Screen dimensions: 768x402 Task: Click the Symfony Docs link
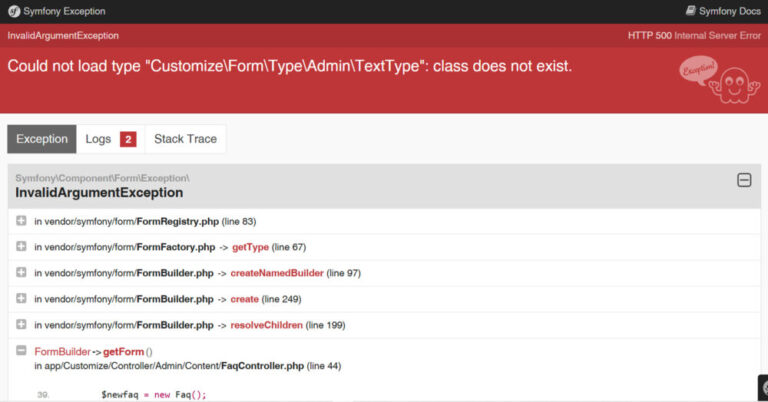(723, 11)
